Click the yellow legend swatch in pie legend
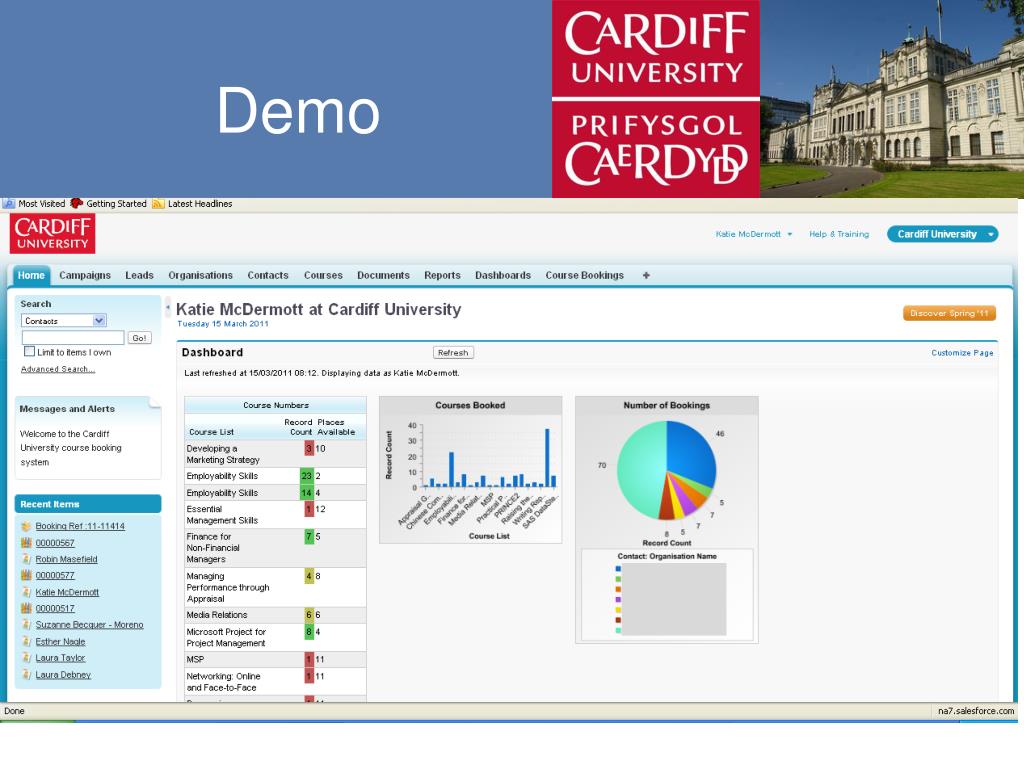This screenshot has height=768, width=1024. tap(618, 609)
